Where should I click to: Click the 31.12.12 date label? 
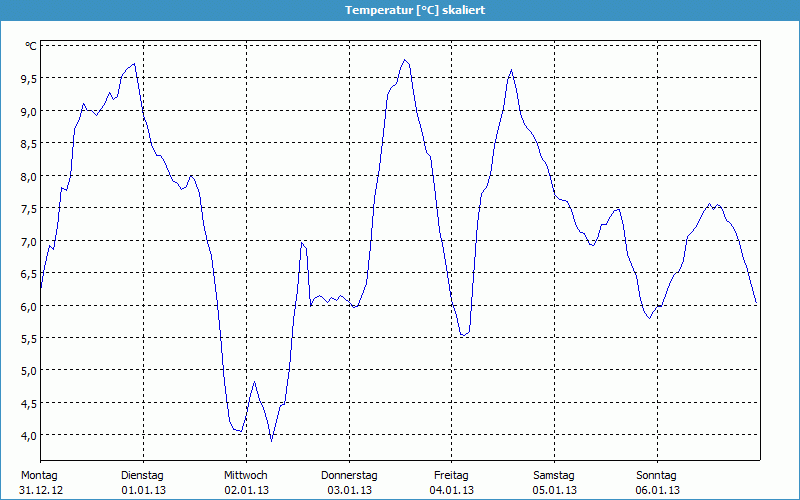tap(41, 490)
